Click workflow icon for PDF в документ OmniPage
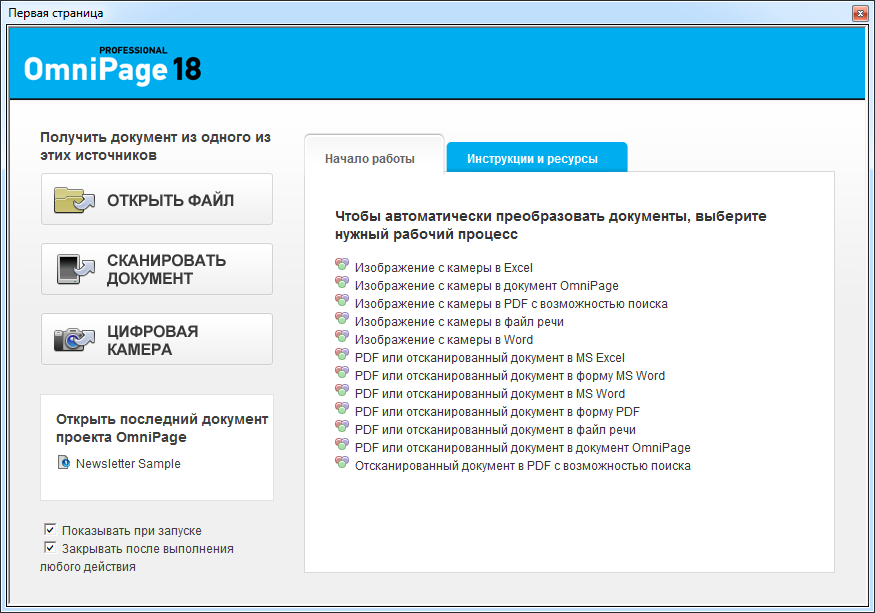The image size is (875, 613). pos(342,444)
